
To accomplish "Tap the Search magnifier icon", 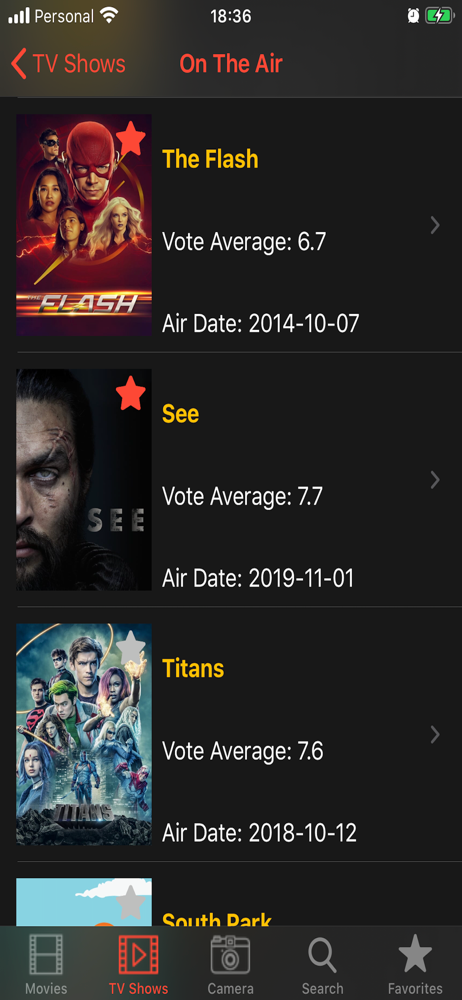I will pos(322,955).
